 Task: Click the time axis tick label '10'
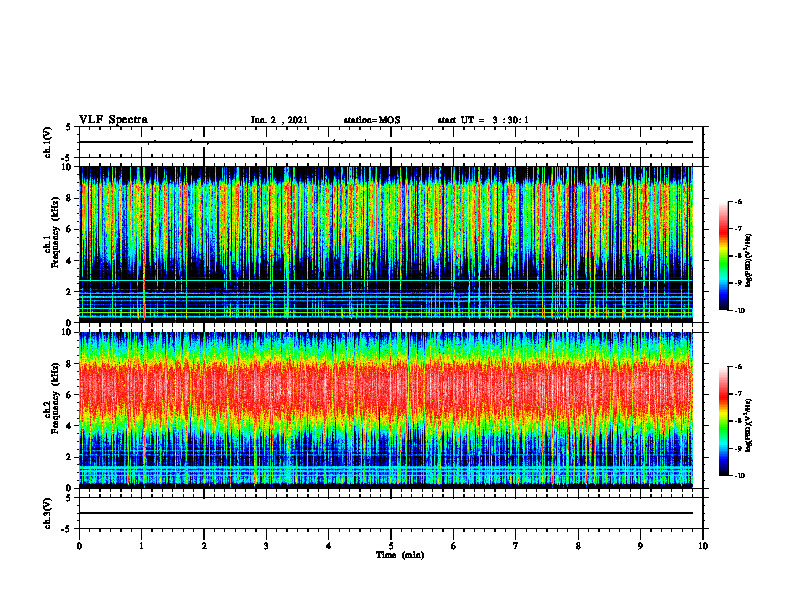(703, 546)
